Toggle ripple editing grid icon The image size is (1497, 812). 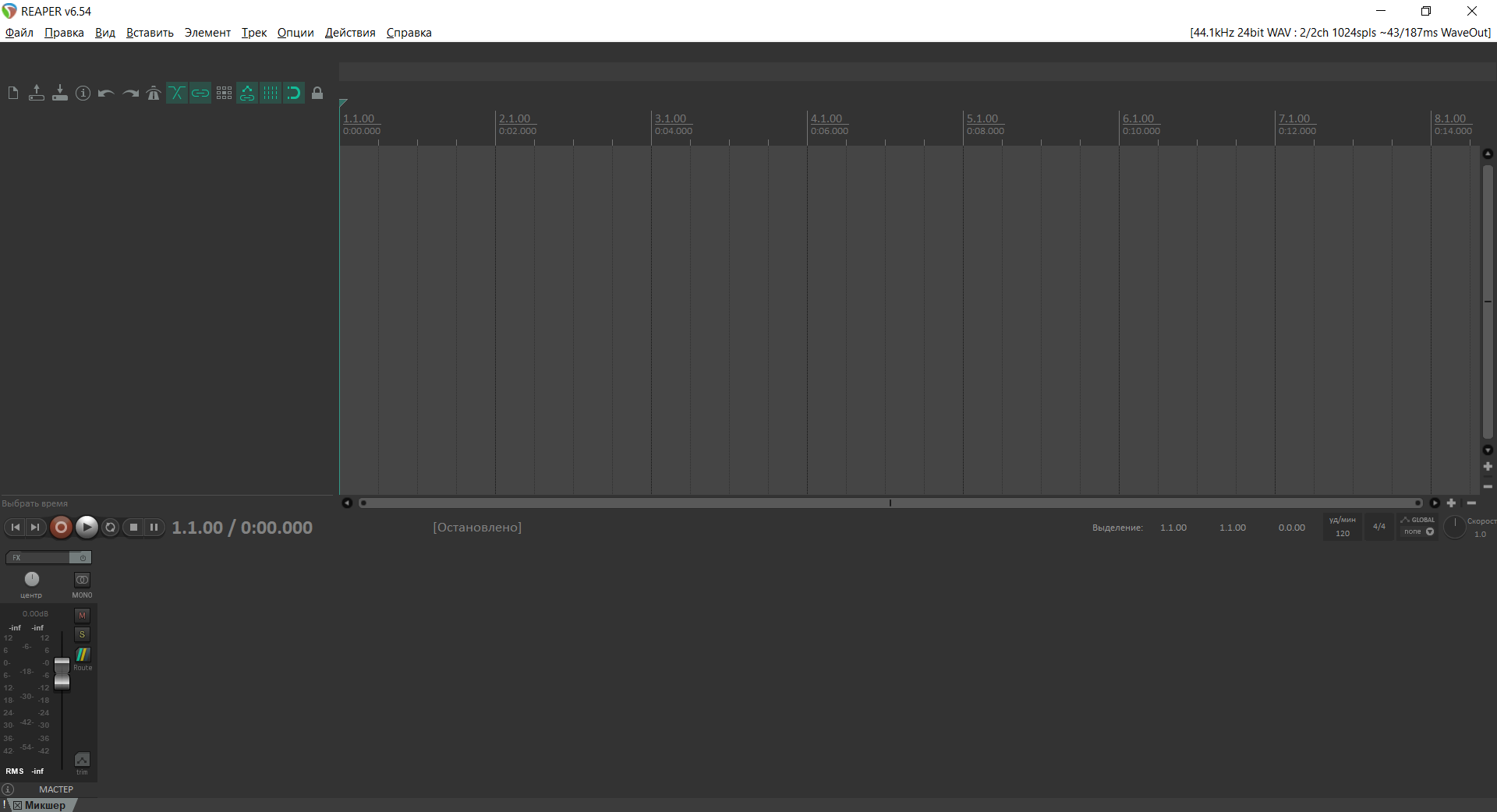point(224,94)
